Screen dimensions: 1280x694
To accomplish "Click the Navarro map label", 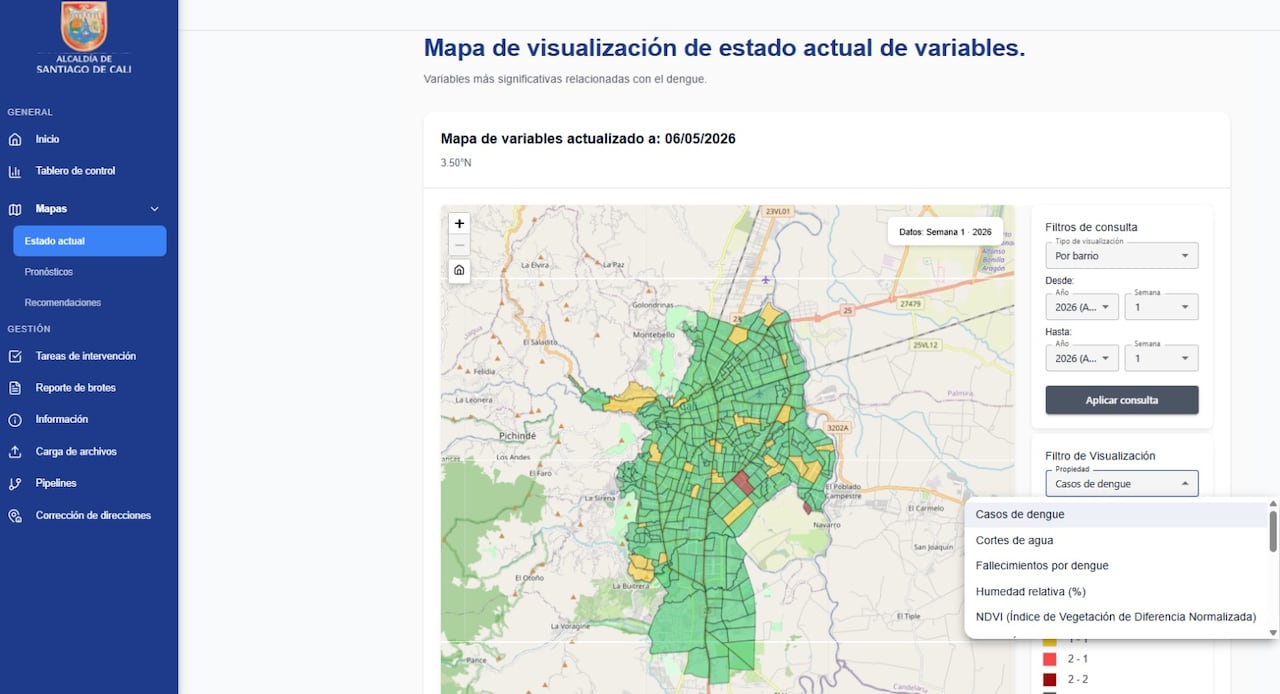I will pos(826,524).
